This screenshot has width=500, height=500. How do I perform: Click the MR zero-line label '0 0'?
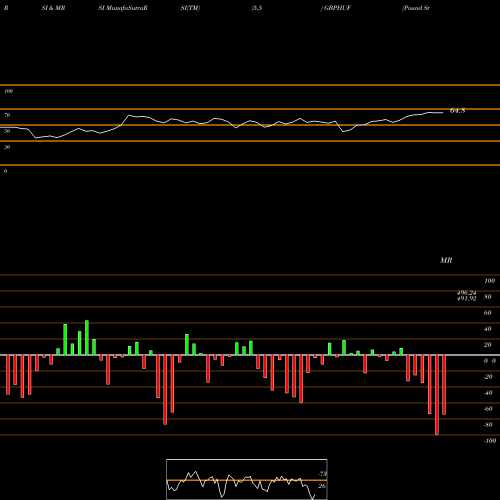[490, 361]
